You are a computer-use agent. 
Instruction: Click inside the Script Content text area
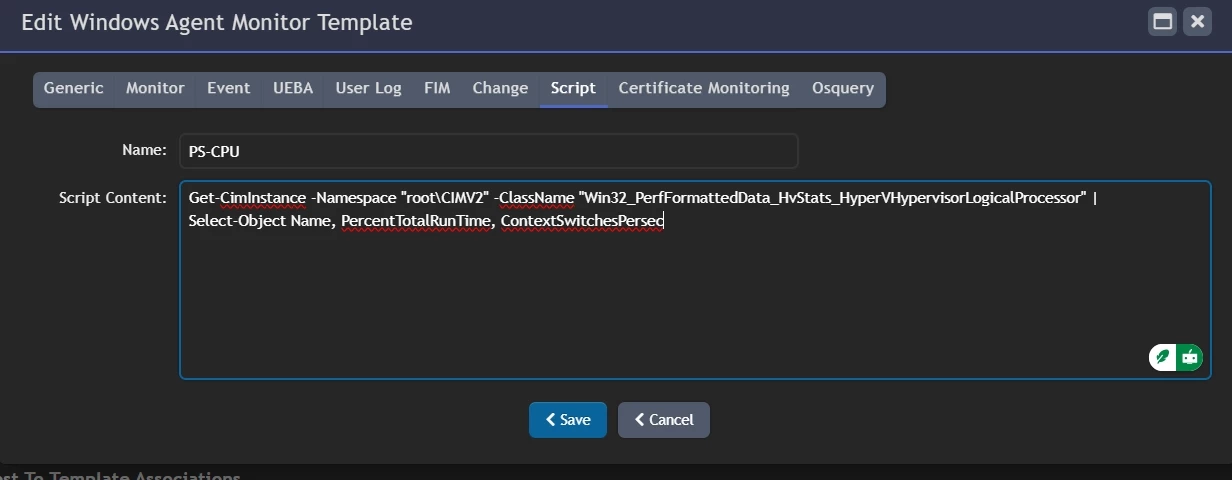[695, 280]
